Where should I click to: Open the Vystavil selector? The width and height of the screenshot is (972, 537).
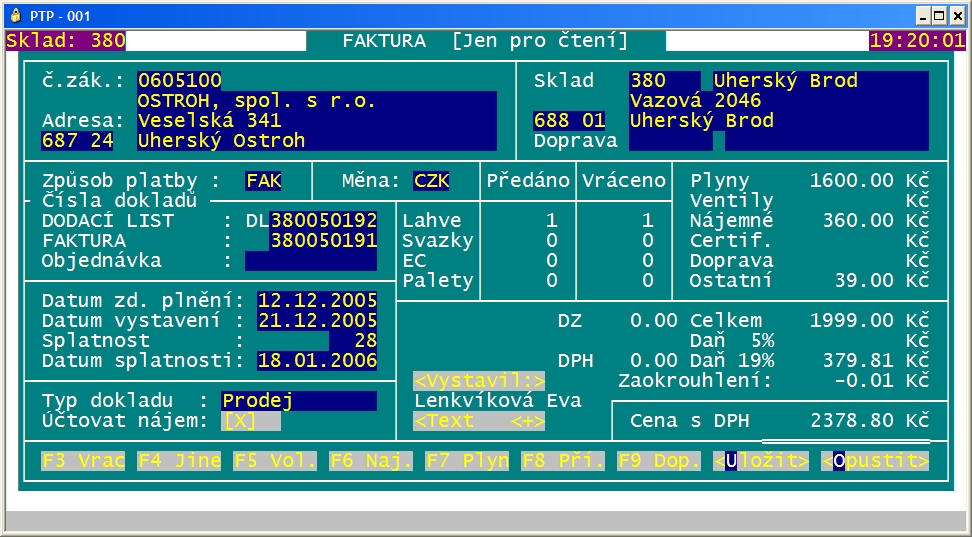coord(479,381)
